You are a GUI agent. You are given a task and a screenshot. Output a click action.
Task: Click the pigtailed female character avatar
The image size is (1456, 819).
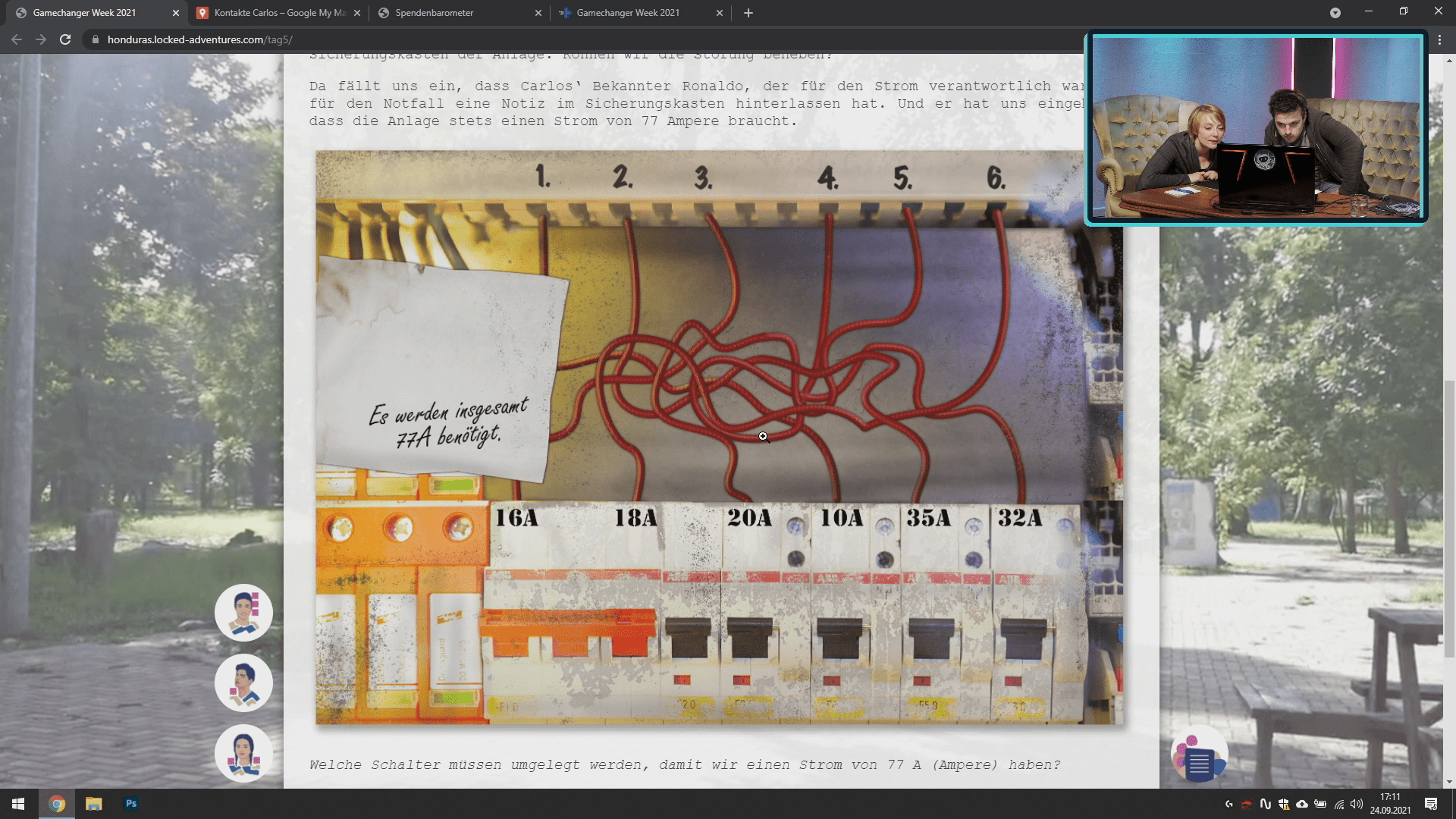pyautogui.click(x=243, y=753)
